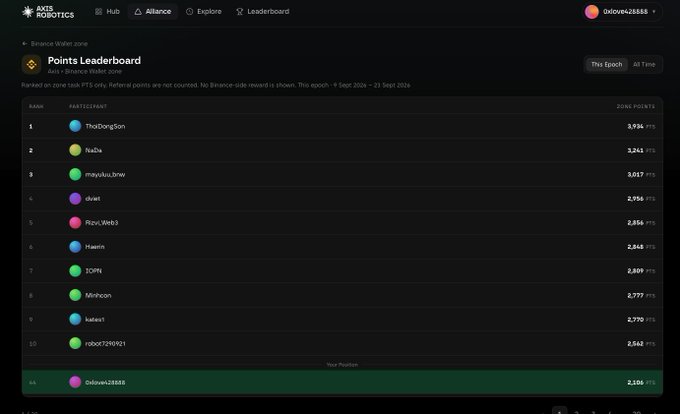680x414 pixels.
Task: Select participant name ThoiDongSon
Action: (105, 126)
